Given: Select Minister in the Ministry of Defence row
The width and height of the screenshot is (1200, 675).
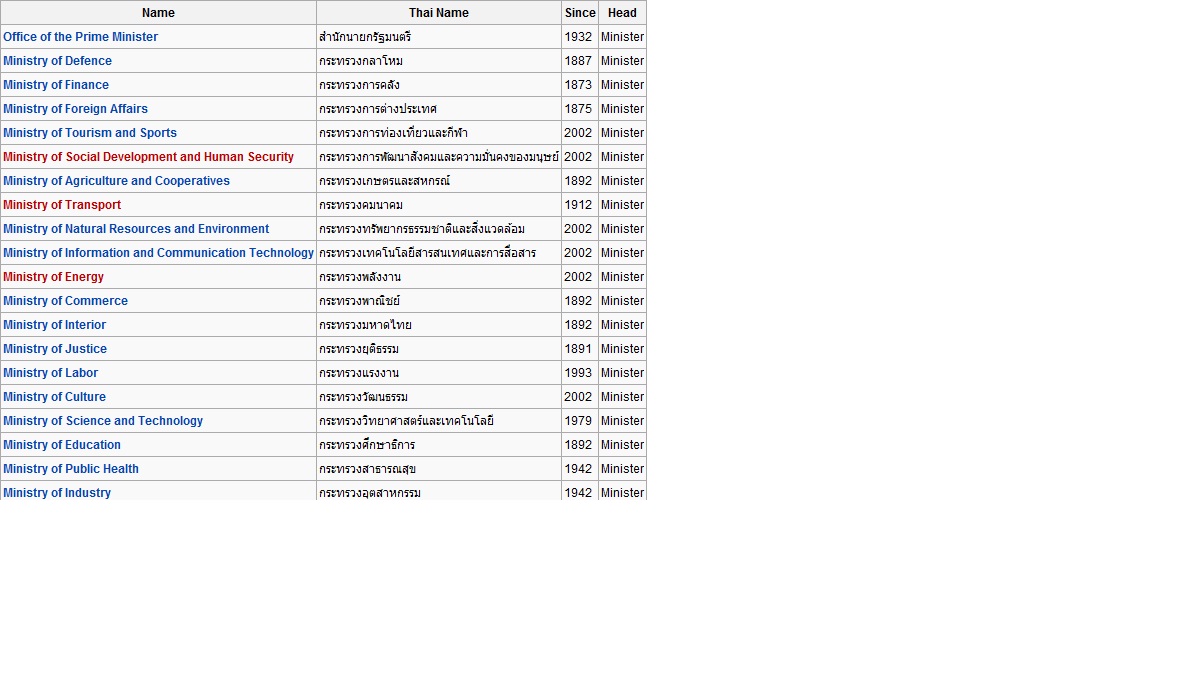Looking at the screenshot, I should [622, 61].
